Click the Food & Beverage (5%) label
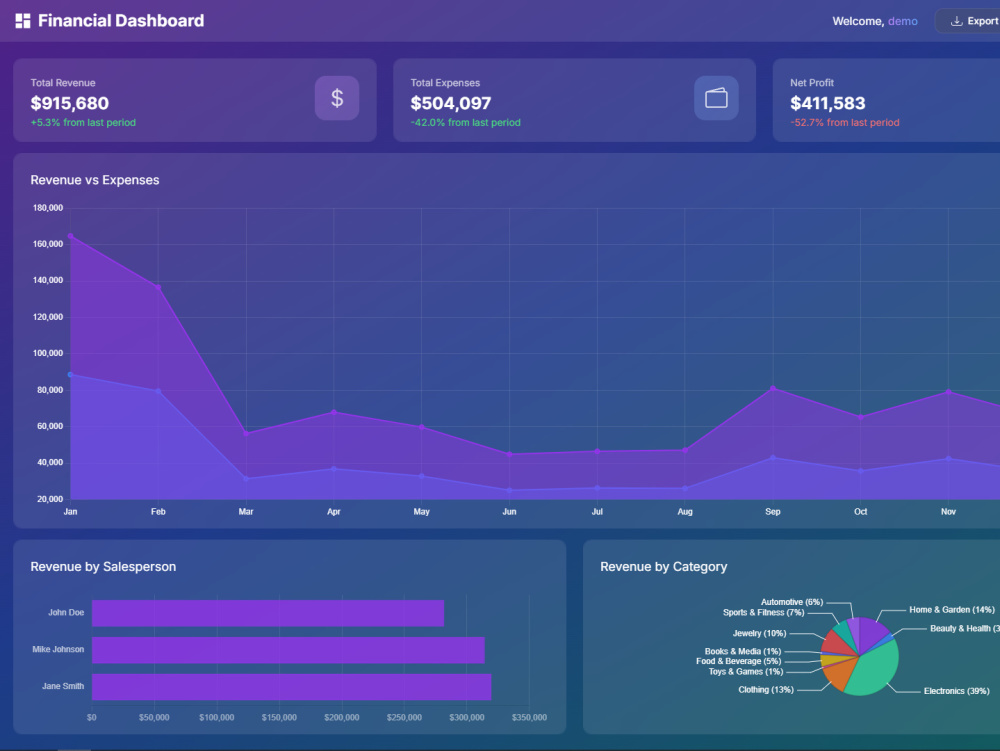1000x751 pixels. click(x=739, y=662)
